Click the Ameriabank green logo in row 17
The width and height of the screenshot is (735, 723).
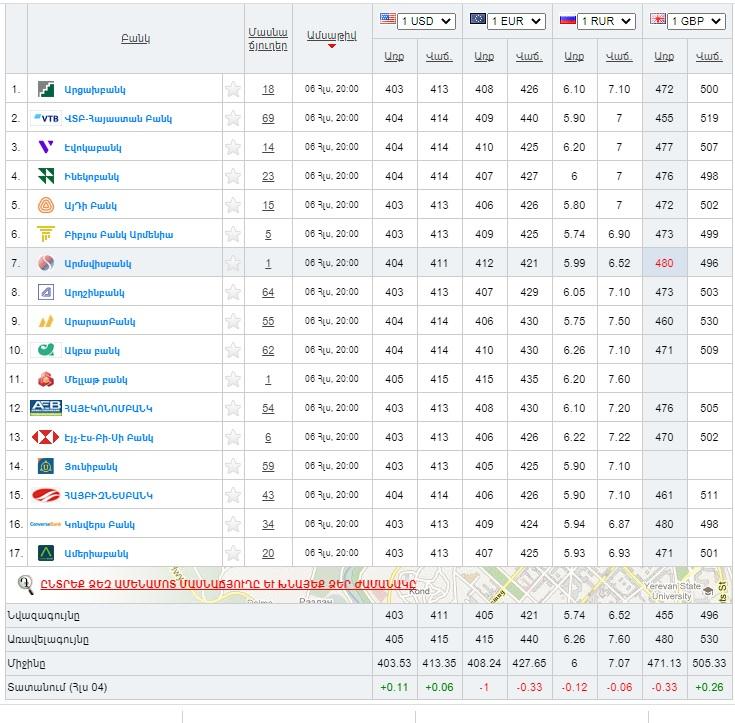point(46,553)
